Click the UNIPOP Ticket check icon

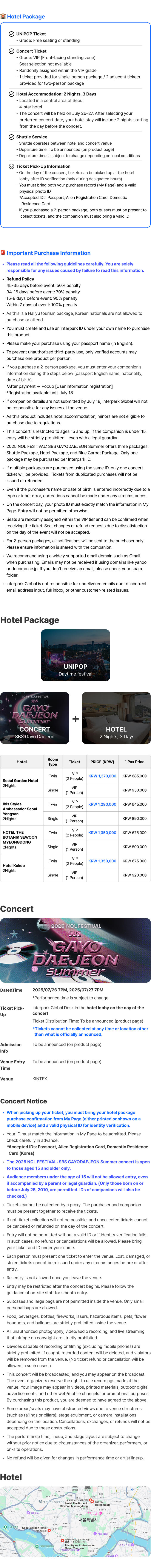click(12, 34)
